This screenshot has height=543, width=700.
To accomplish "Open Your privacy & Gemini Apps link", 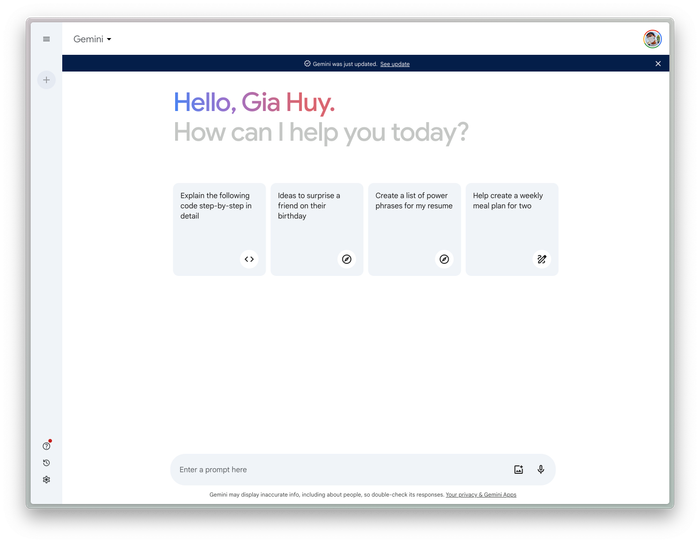I will 481,494.
